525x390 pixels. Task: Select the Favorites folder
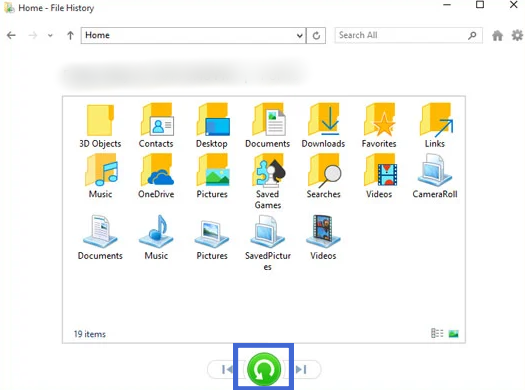[x=379, y=126]
